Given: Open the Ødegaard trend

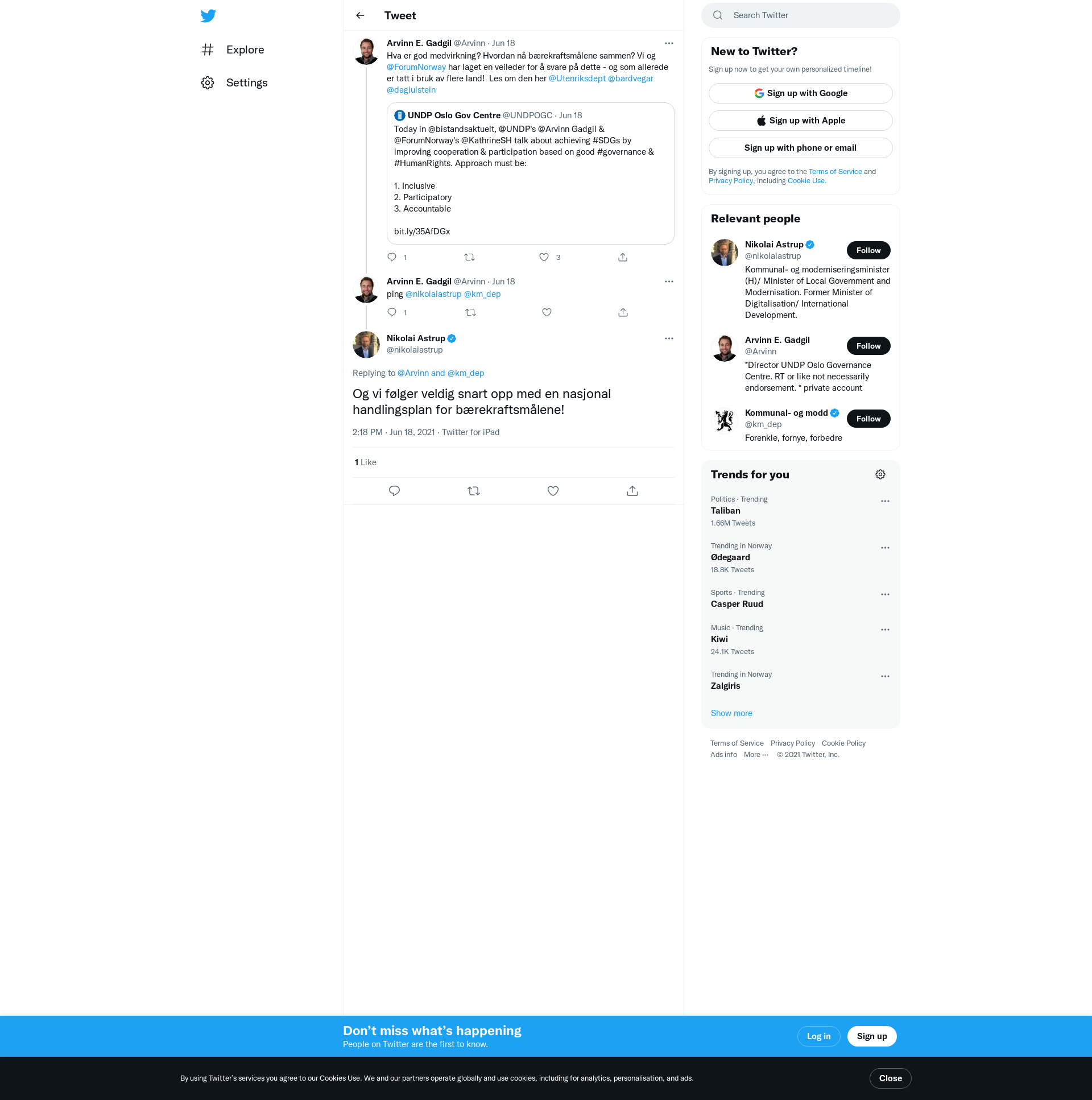Looking at the screenshot, I should pyautogui.click(x=800, y=558).
